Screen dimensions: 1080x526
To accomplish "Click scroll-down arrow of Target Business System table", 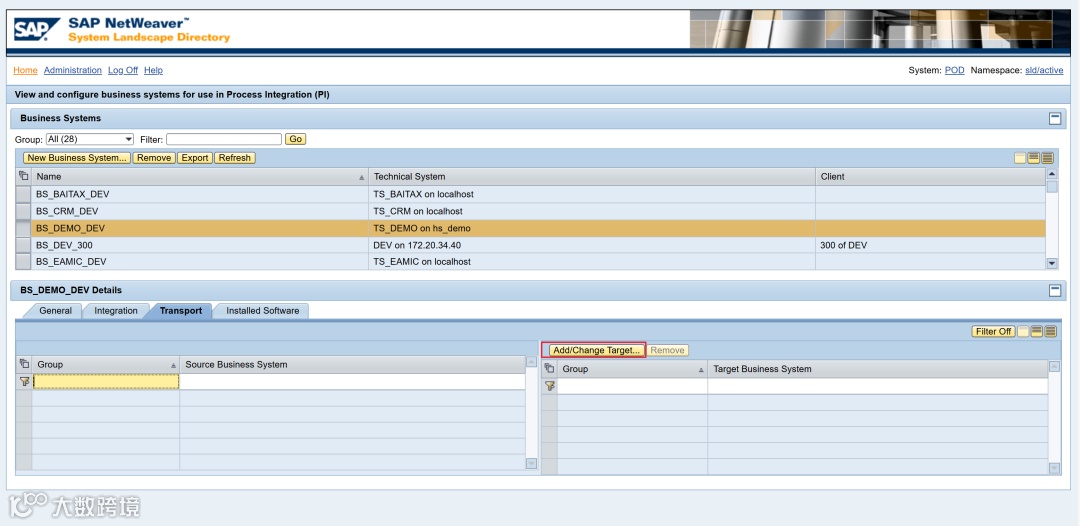I will pos(1055,468).
